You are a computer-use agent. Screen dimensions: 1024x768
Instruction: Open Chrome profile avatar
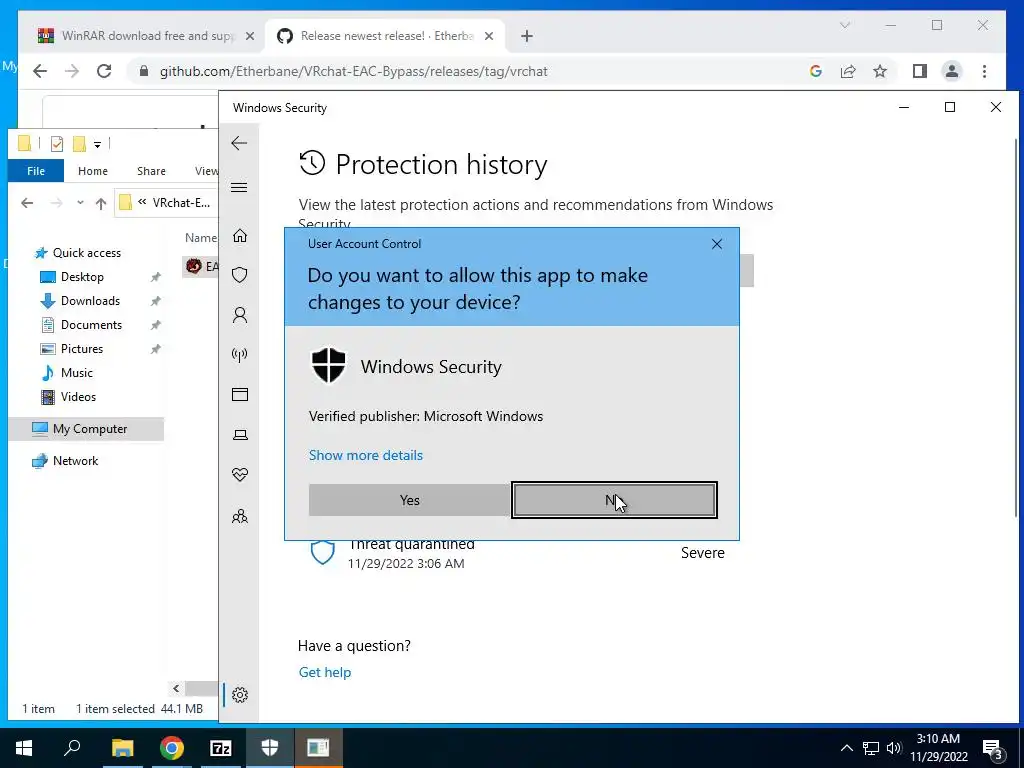click(952, 71)
